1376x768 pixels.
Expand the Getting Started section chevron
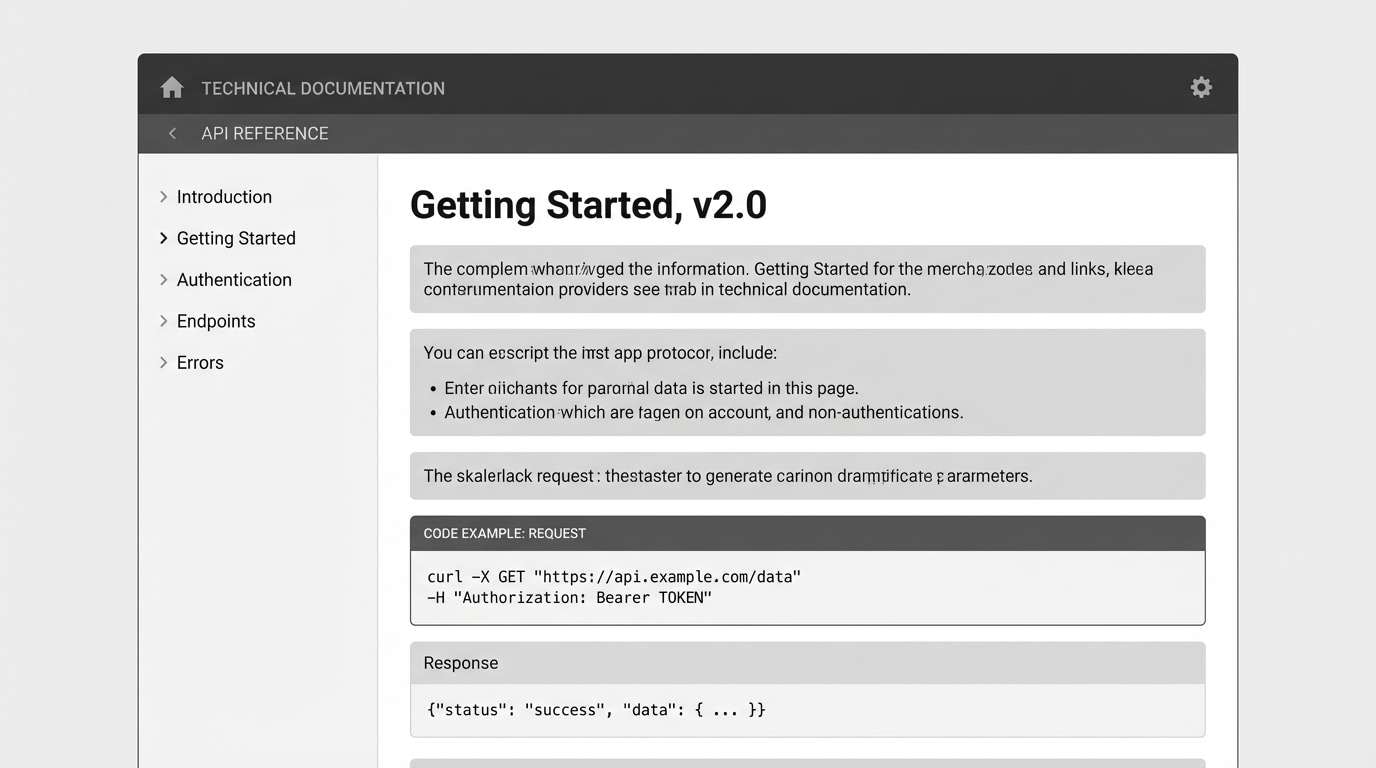click(x=164, y=238)
